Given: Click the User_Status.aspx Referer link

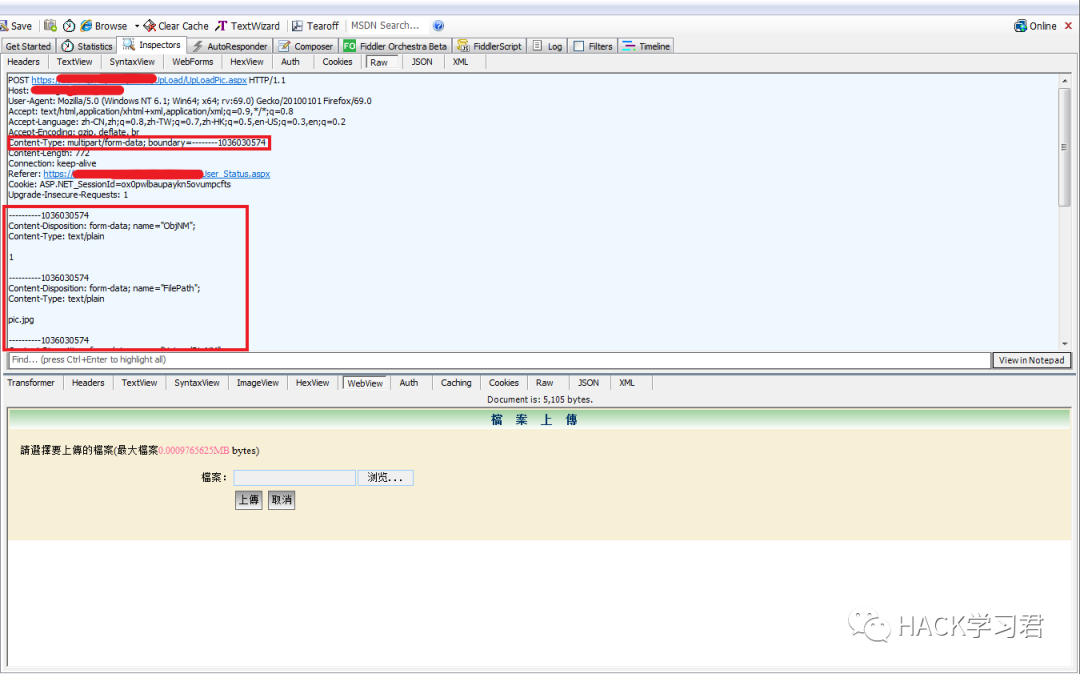Looking at the screenshot, I should click(156, 174).
